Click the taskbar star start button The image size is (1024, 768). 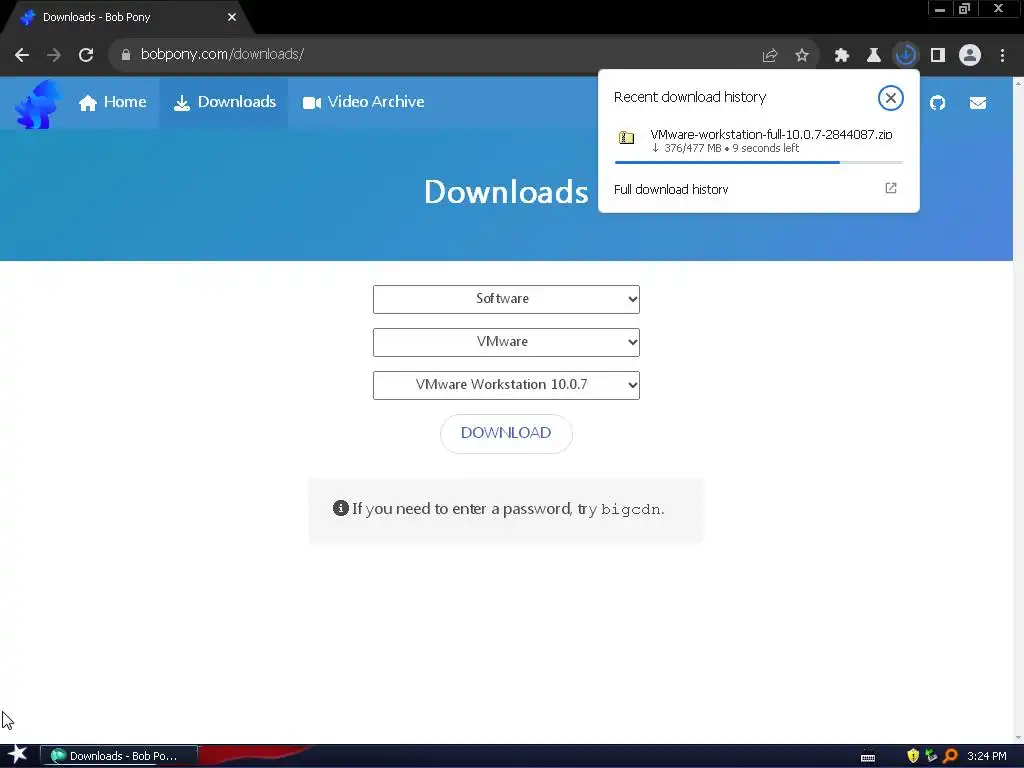tap(17, 755)
